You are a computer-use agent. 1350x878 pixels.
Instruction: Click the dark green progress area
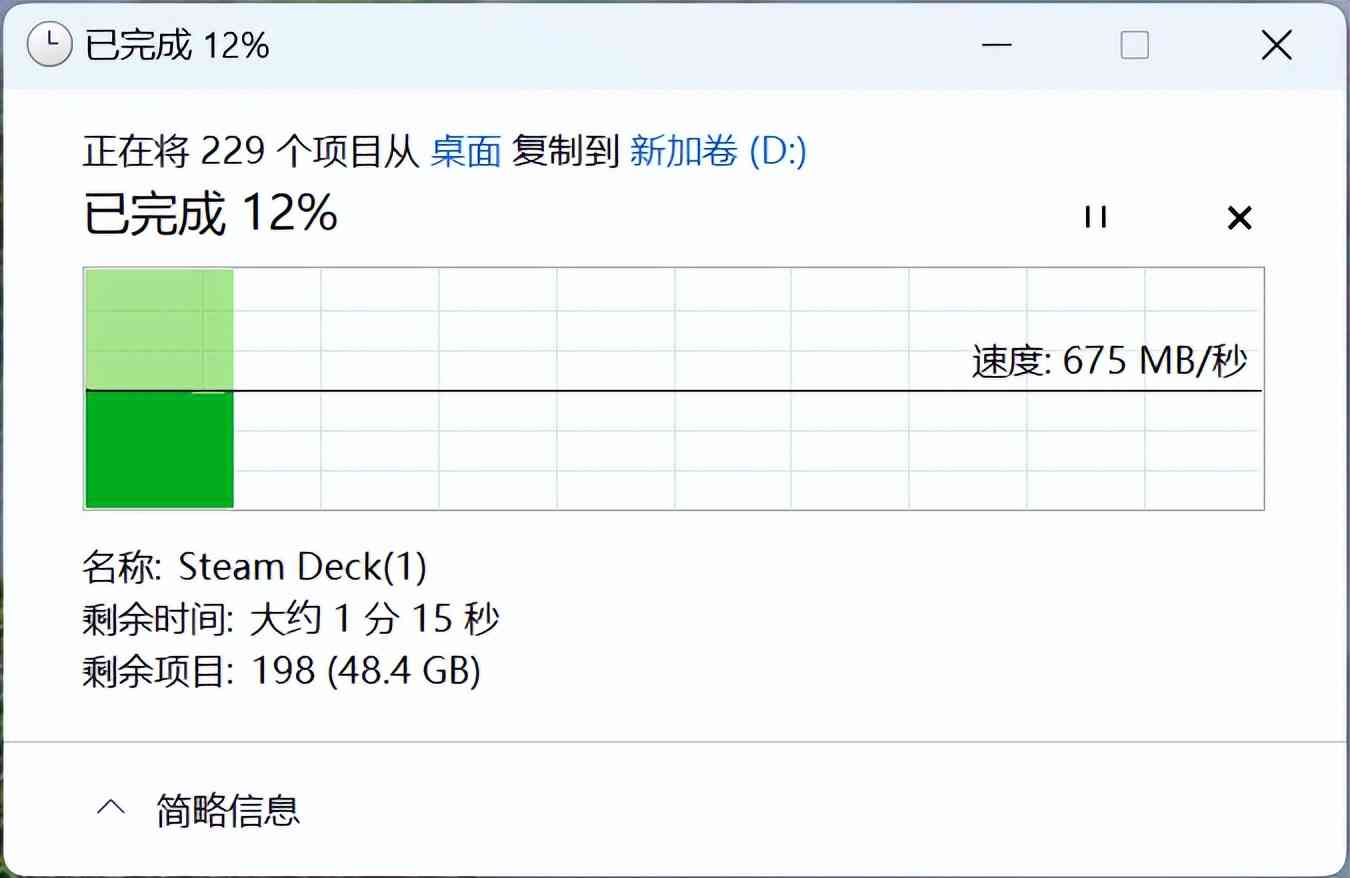tap(160, 449)
